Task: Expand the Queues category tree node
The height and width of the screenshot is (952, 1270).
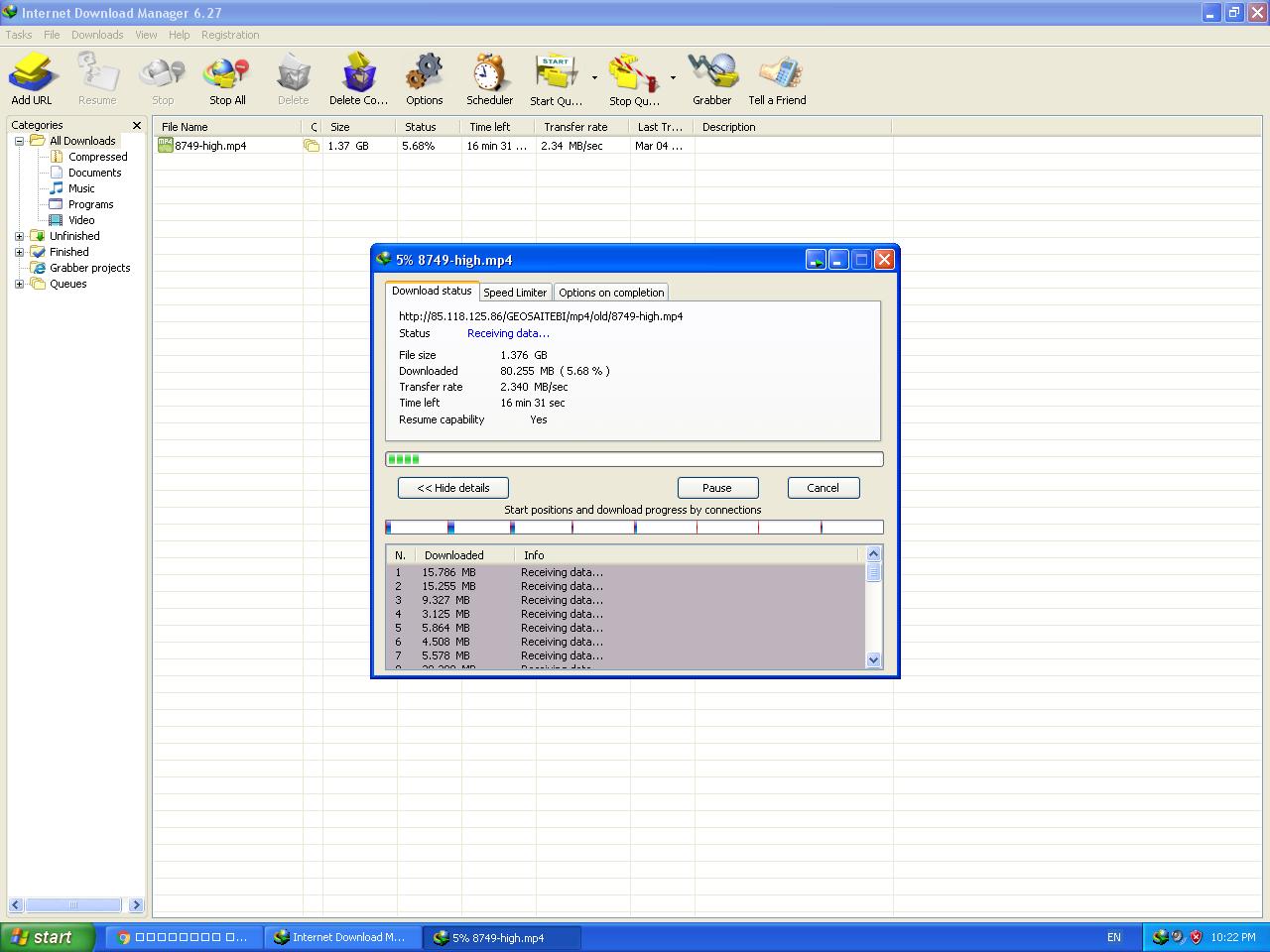Action: click(x=19, y=284)
